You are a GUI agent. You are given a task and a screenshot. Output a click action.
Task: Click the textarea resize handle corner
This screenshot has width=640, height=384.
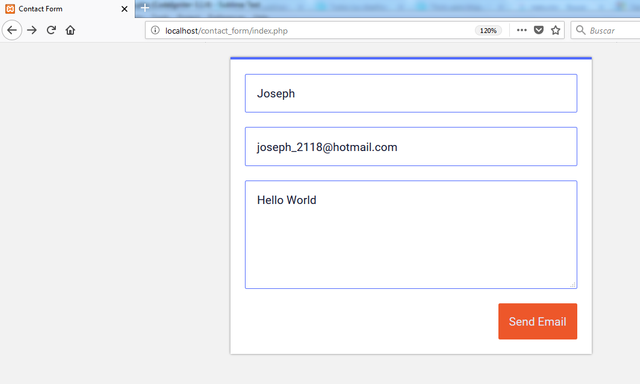(x=573, y=284)
